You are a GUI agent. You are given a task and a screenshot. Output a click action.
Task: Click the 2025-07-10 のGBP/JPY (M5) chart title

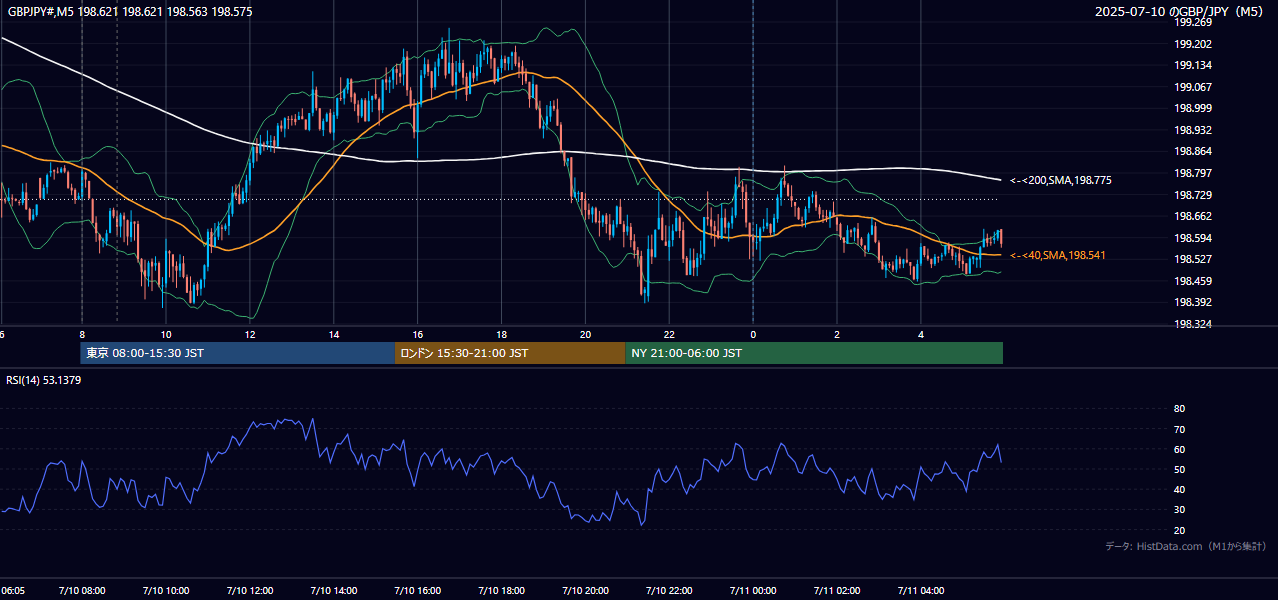coord(1180,12)
